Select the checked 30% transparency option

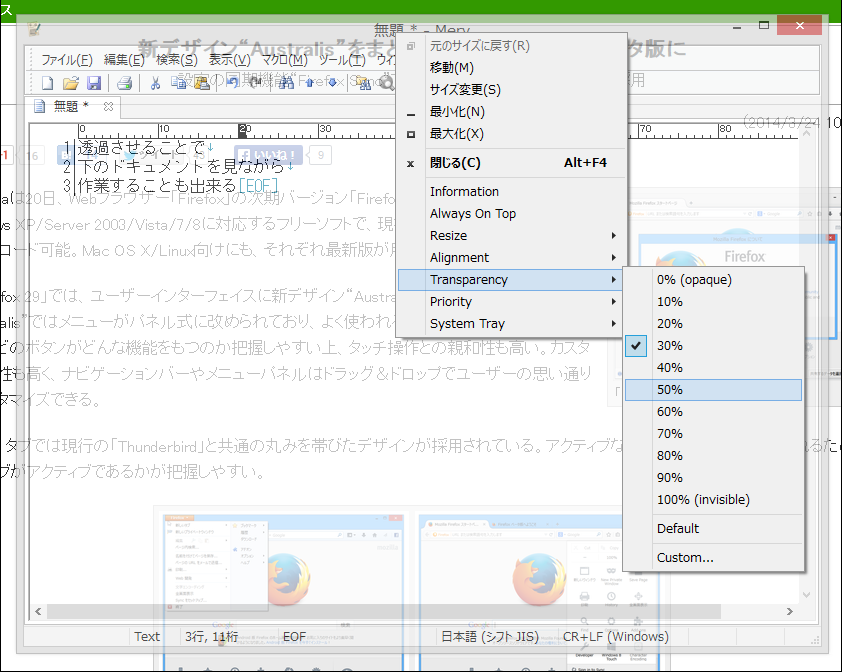pyautogui.click(x=713, y=346)
